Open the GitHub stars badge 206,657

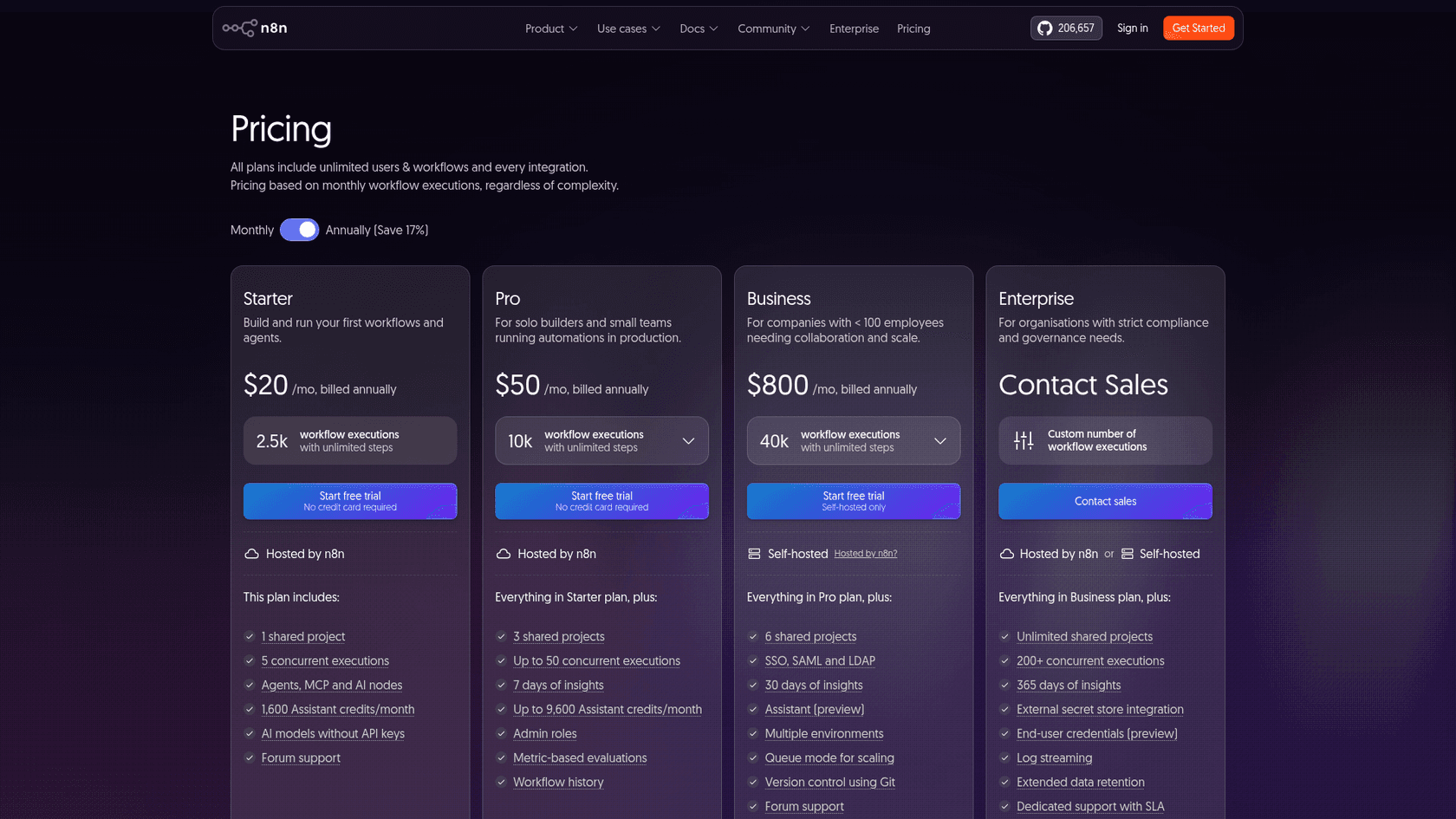click(x=1066, y=28)
